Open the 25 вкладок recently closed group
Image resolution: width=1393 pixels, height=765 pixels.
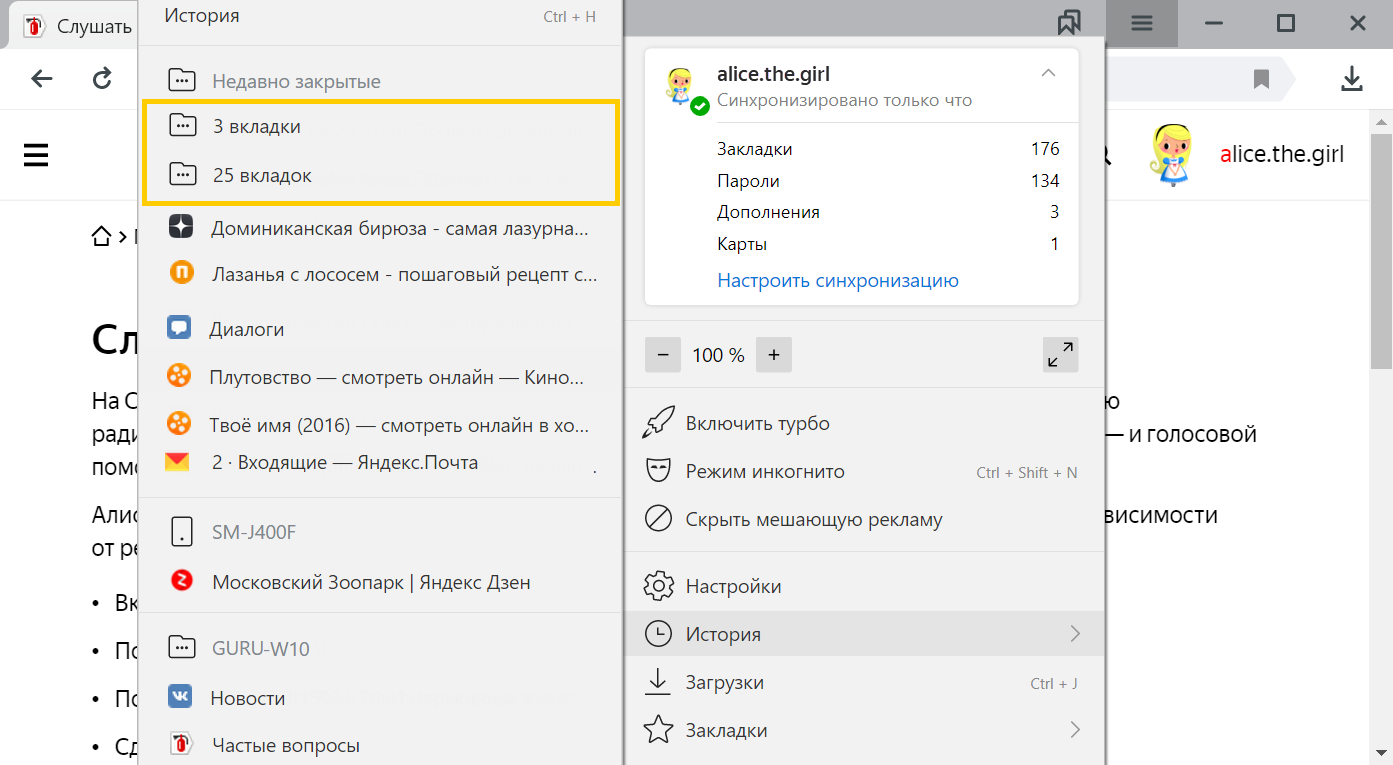pos(380,176)
